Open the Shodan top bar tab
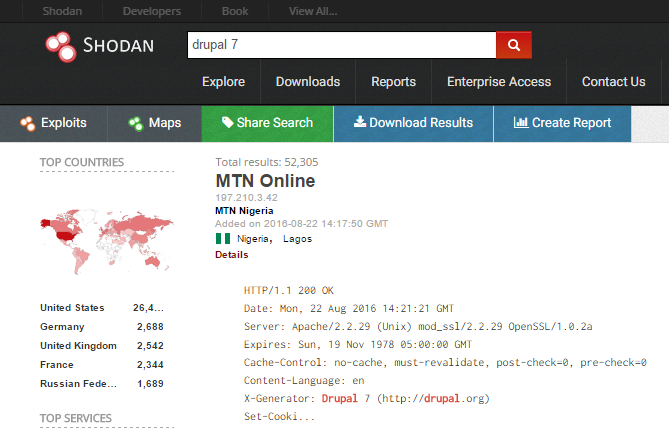Screen dimensions: 669x431 pos(62,11)
